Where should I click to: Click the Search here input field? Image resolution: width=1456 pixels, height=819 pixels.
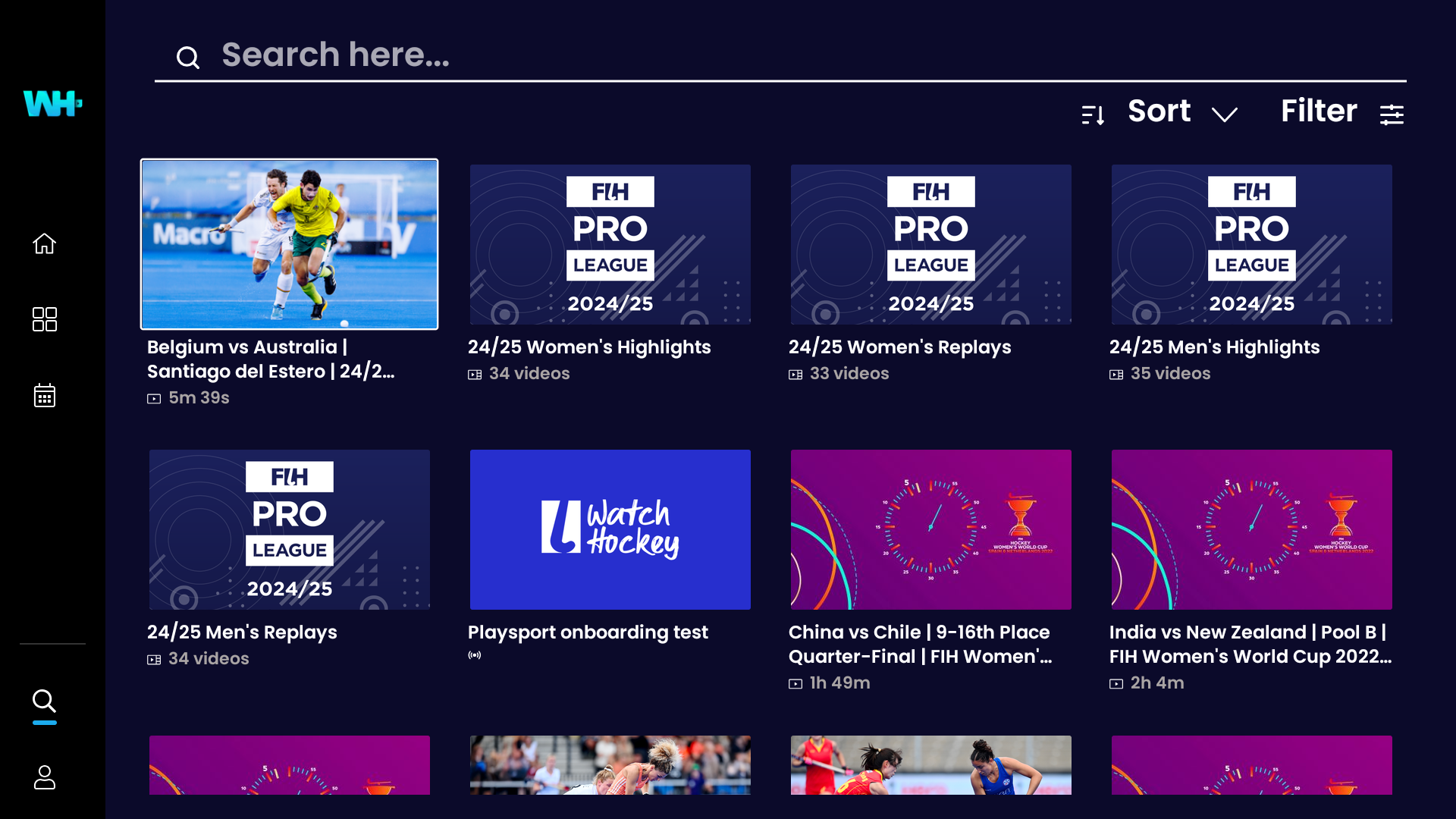click(780, 55)
